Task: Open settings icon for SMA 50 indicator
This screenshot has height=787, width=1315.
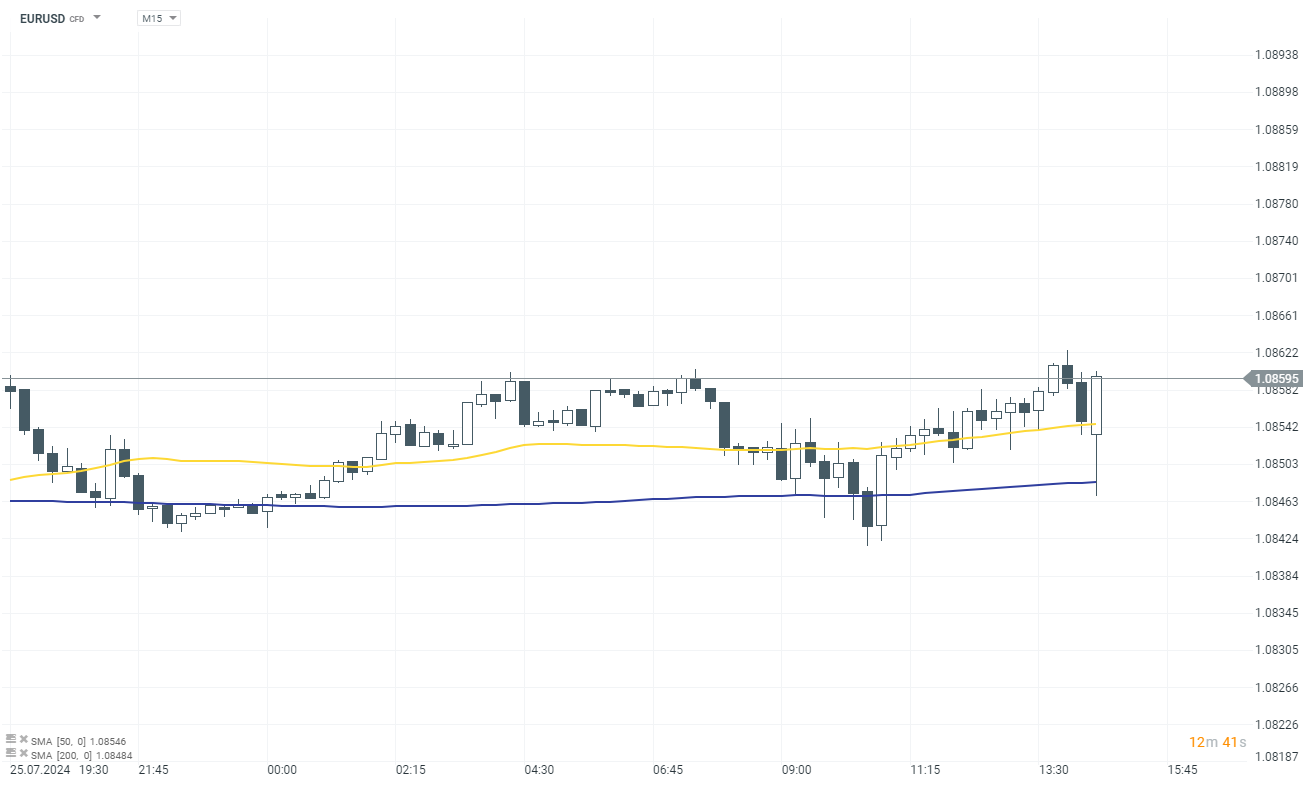Action: coord(11,740)
